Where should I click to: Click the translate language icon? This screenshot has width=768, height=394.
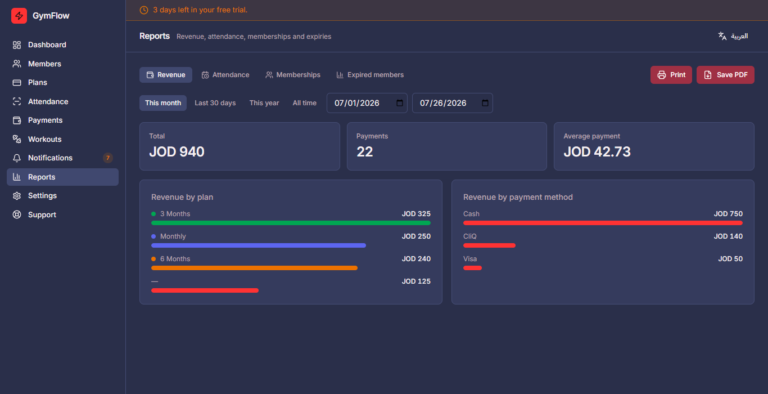pos(722,36)
